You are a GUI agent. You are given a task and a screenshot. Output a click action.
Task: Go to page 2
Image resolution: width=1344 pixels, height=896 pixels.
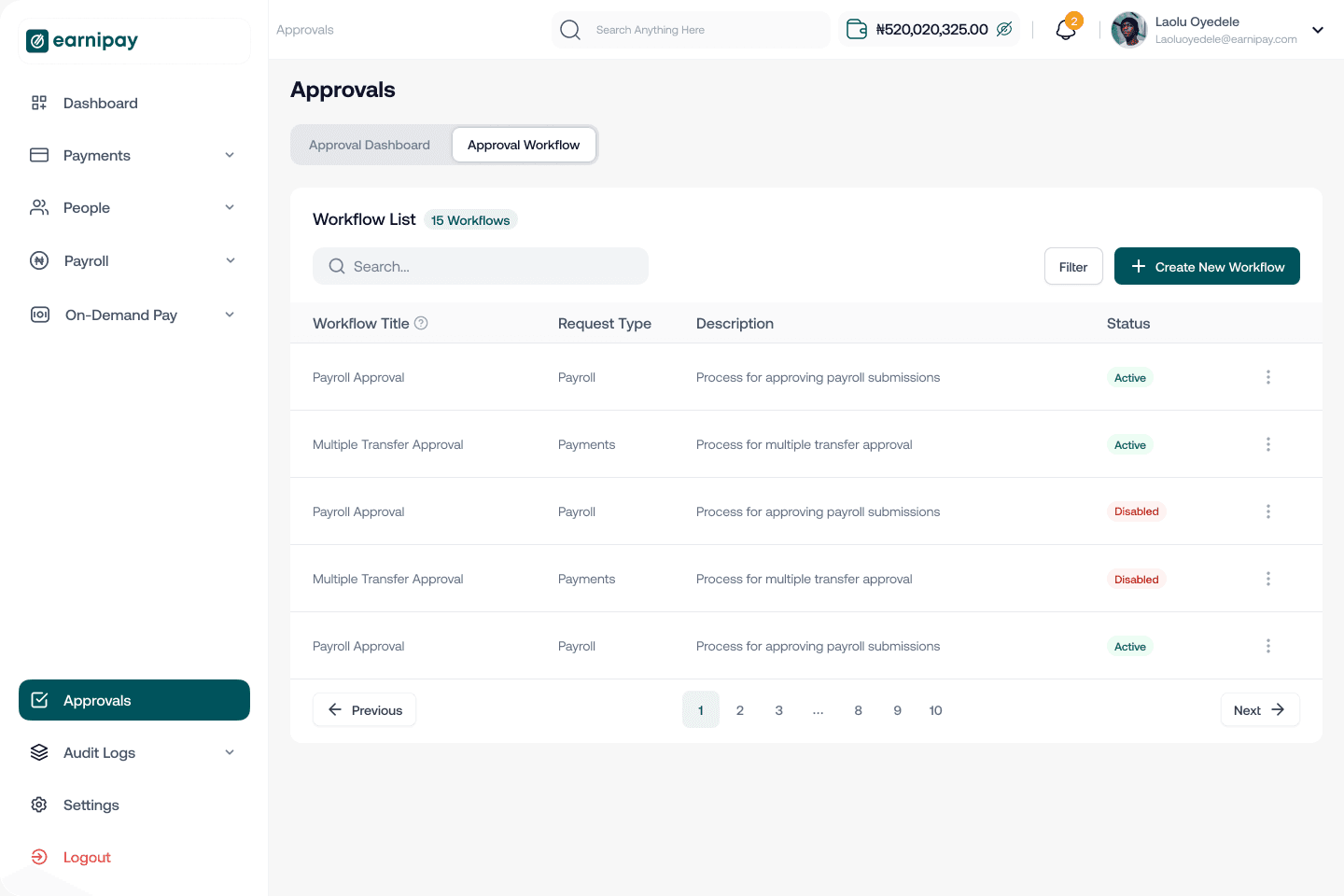coord(740,709)
